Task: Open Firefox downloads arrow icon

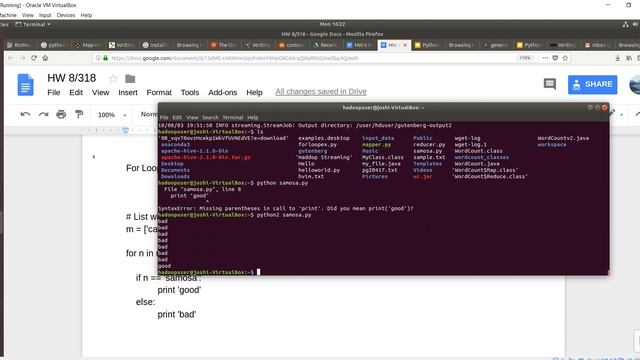Action: (x=618, y=58)
